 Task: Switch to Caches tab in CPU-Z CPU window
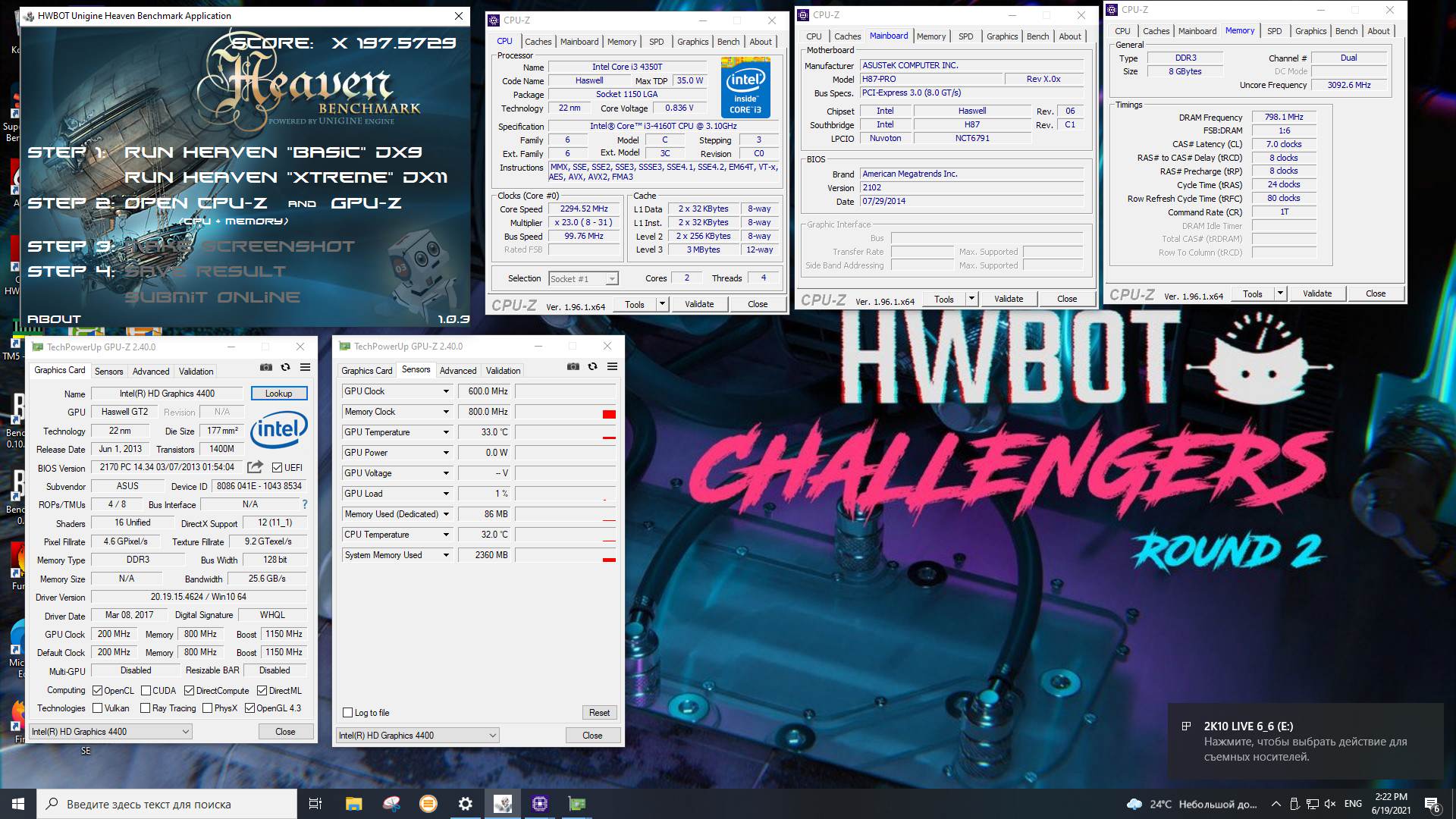tap(538, 42)
